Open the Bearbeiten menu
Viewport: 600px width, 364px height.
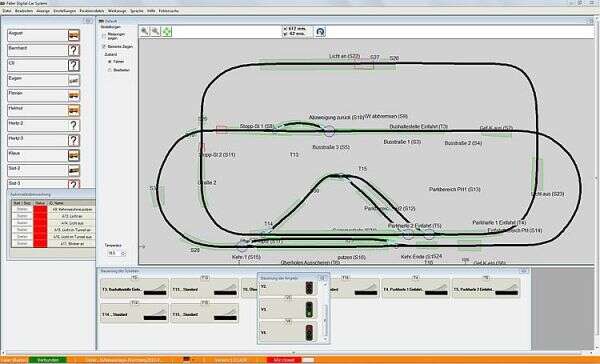pos(24,11)
